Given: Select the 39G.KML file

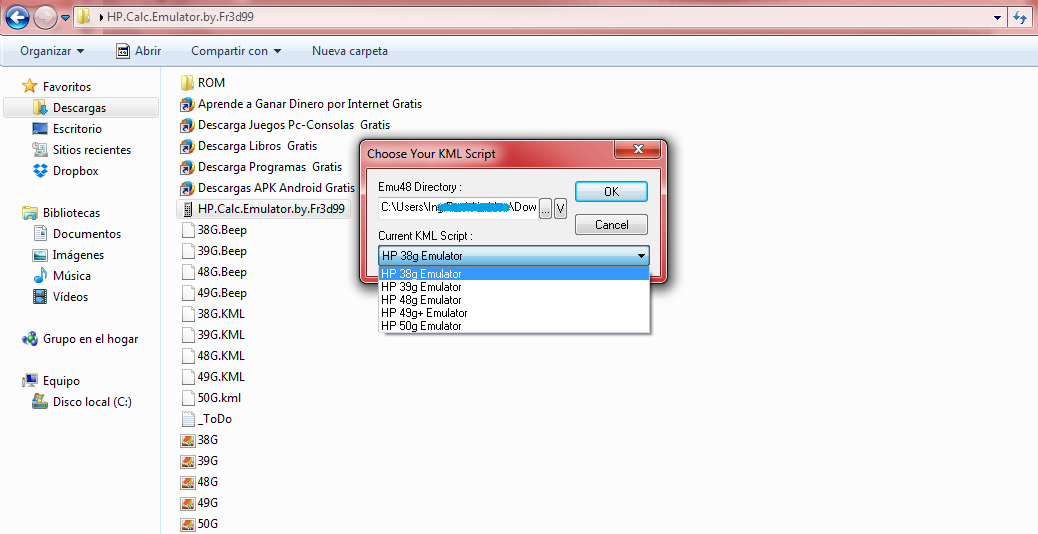Looking at the screenshot, I should [221, 335].
